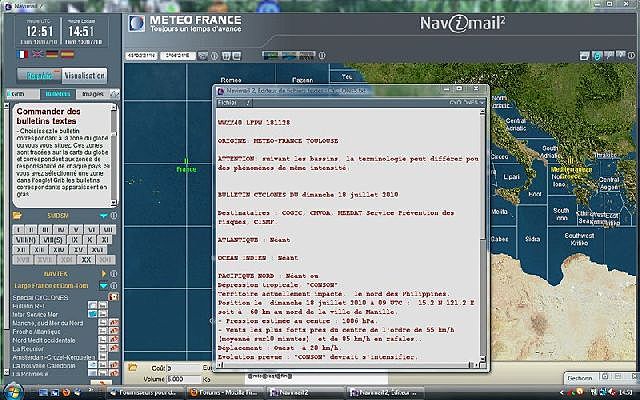
Task: Click the Special CYCLONES bulletin icon
Action: point(114,297)
